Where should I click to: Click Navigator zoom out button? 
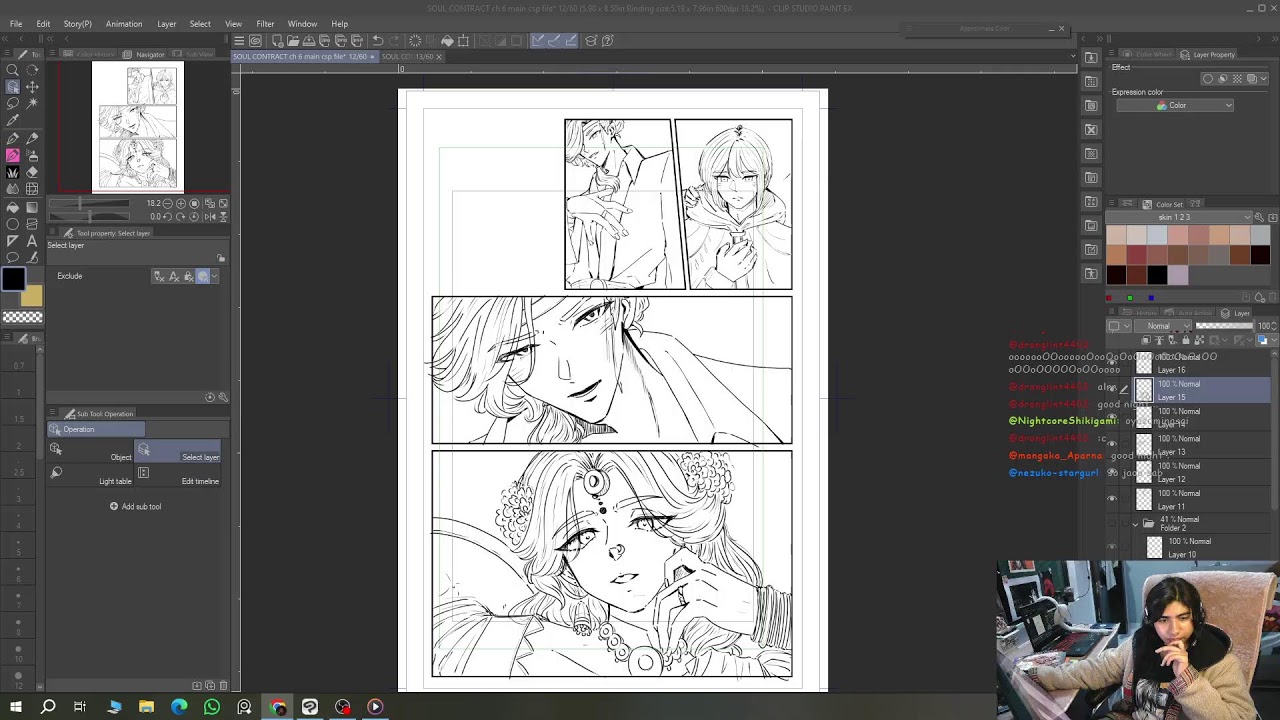[168, 203]
